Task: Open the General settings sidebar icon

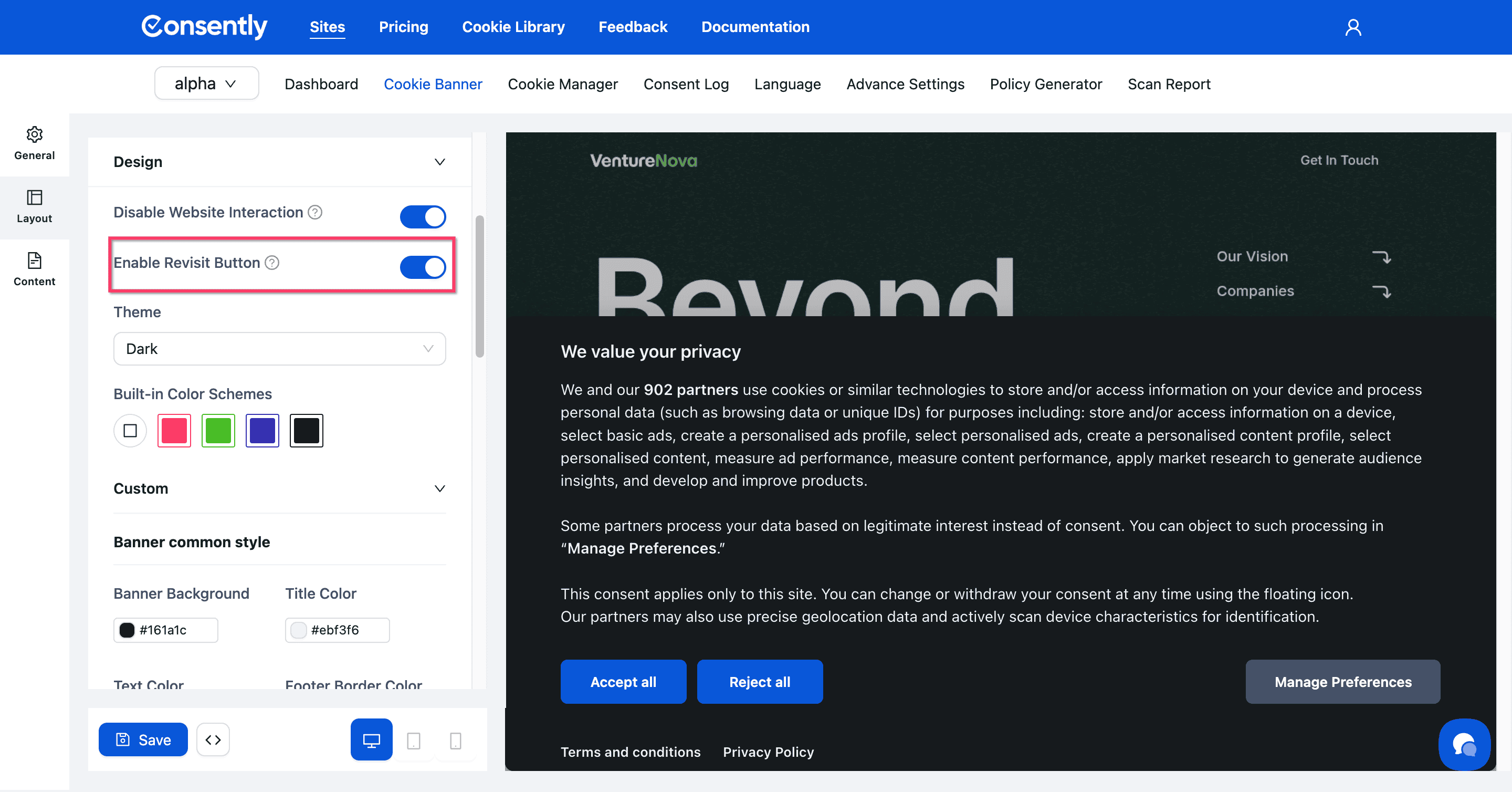Action: tap(34, 143)
